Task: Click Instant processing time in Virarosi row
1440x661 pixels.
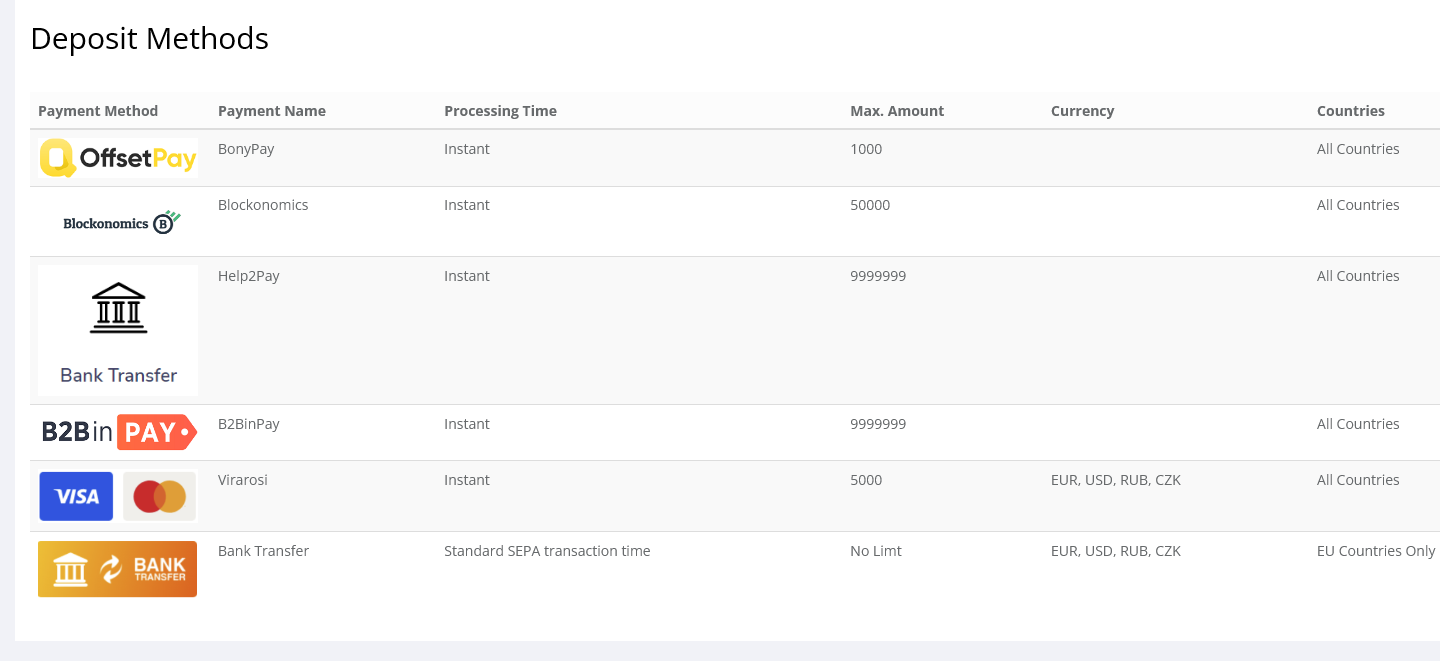Action: [467, 480]
